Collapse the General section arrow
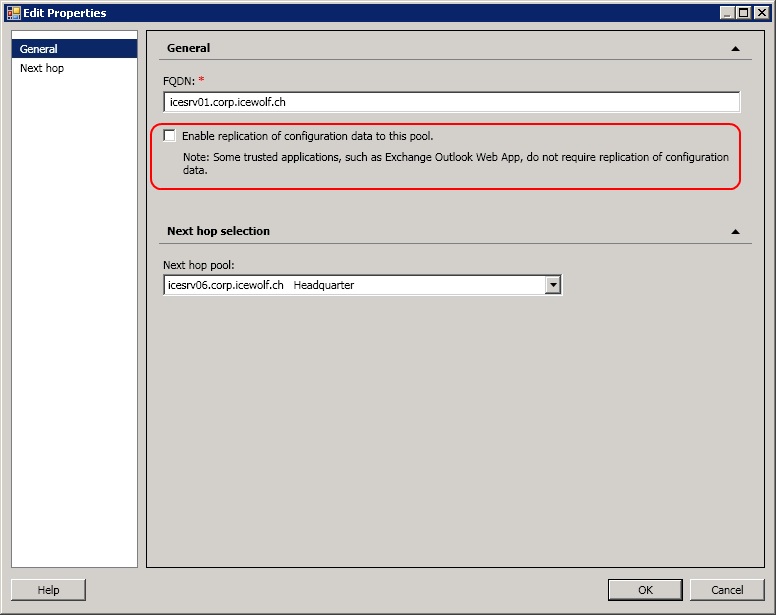This screenshot has height=615, width=776. tap(735, 48)
